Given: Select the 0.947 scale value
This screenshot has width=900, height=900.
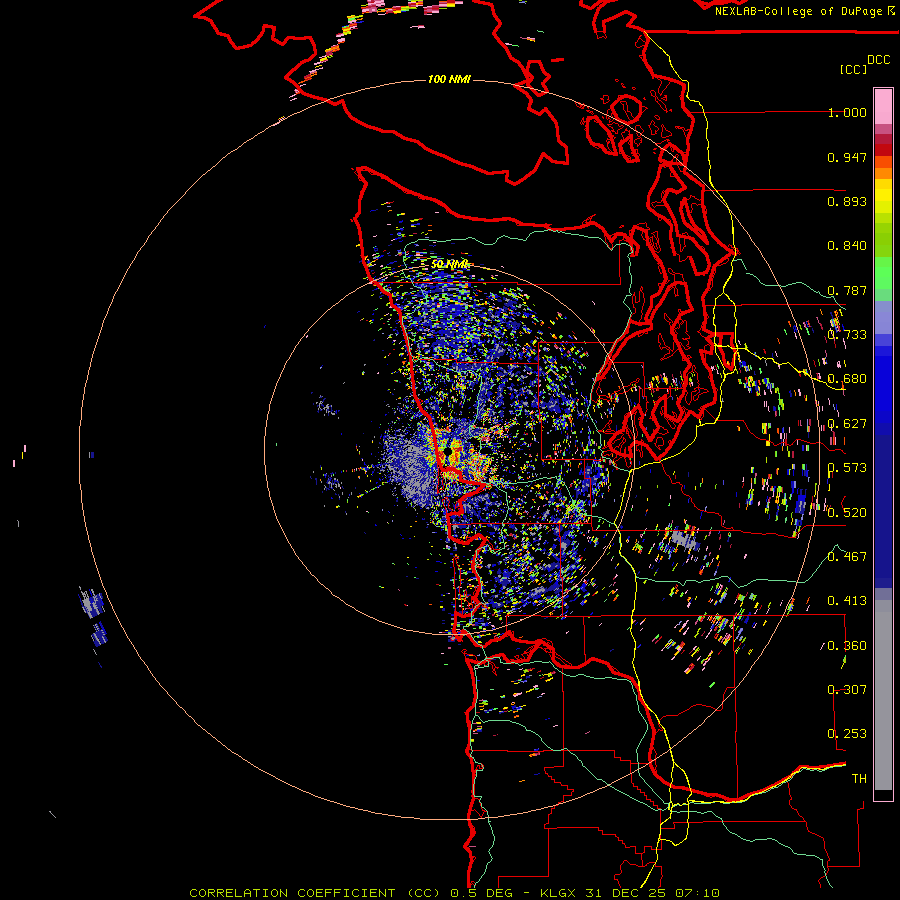Looking at the screenshot, I should pyautogui.click(x=847, y=157).
